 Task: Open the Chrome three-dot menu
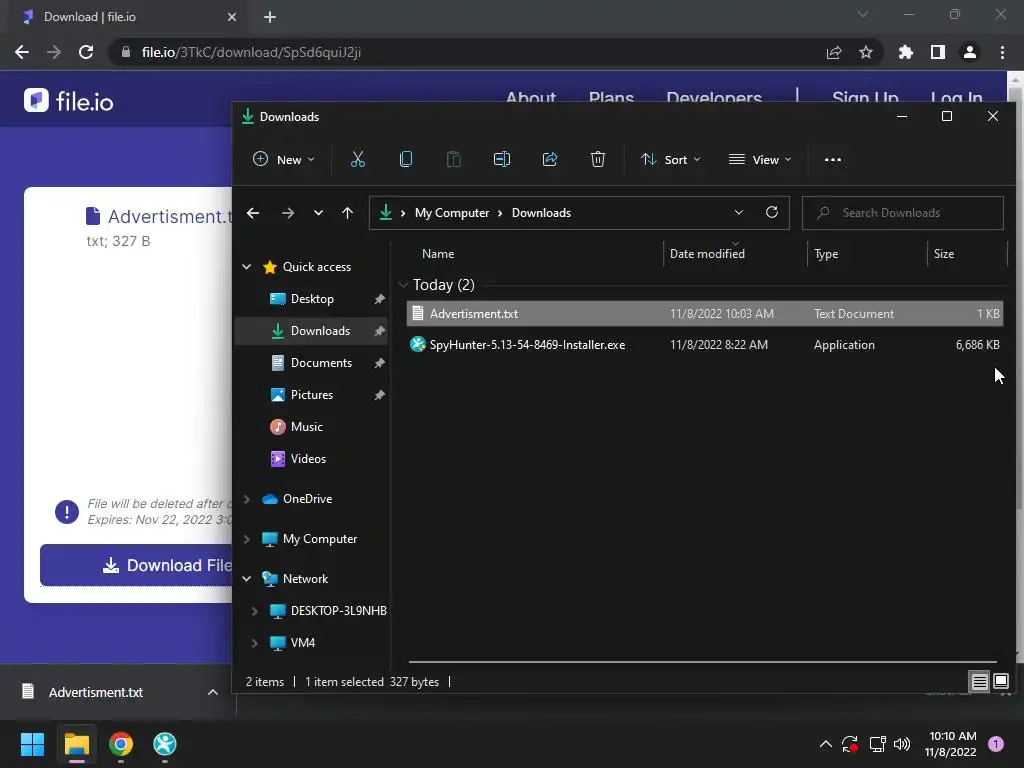click(x=1002, y=52)
